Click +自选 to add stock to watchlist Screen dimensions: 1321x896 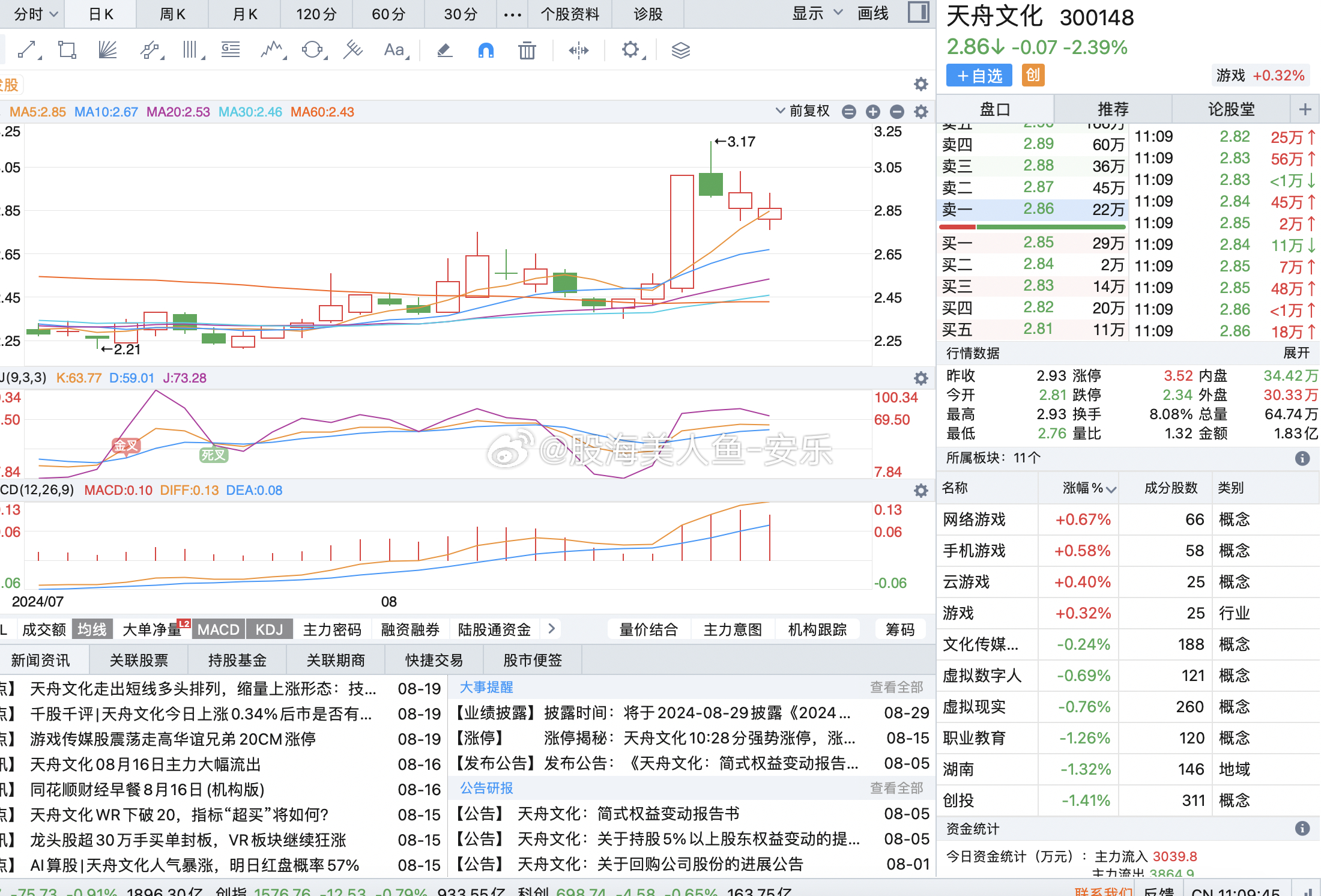[979, 75]
